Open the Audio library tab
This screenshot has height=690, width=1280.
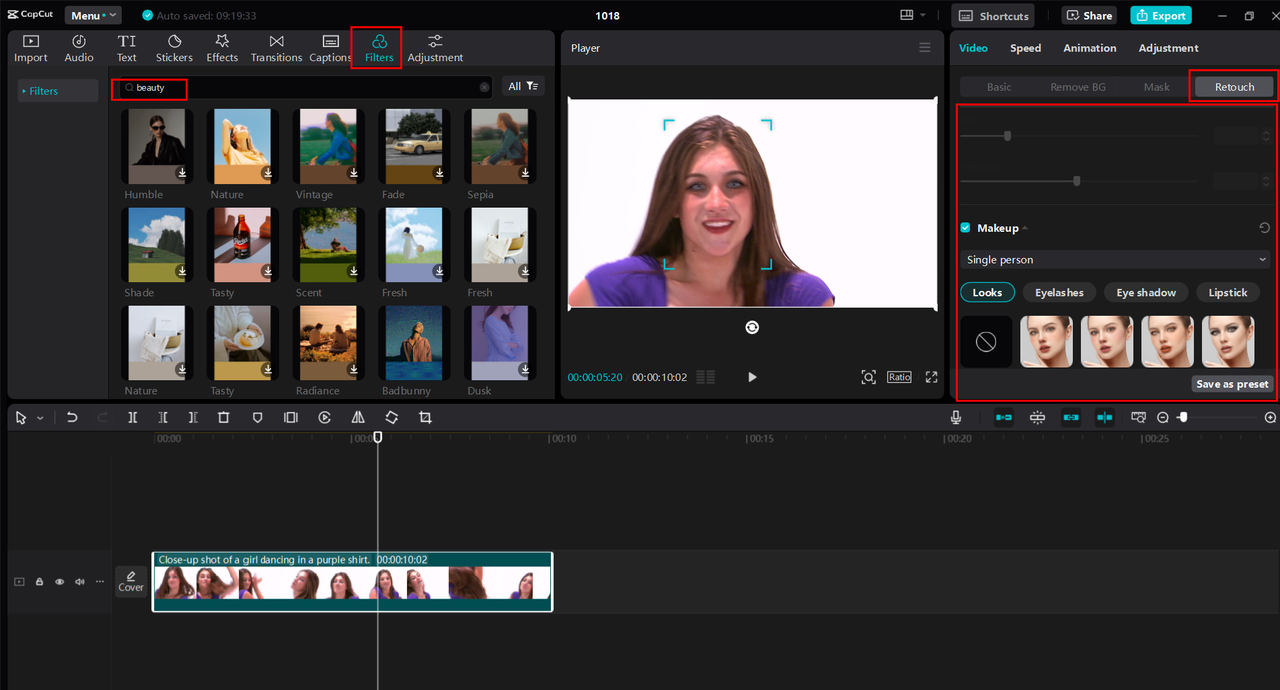pos(79,48)
